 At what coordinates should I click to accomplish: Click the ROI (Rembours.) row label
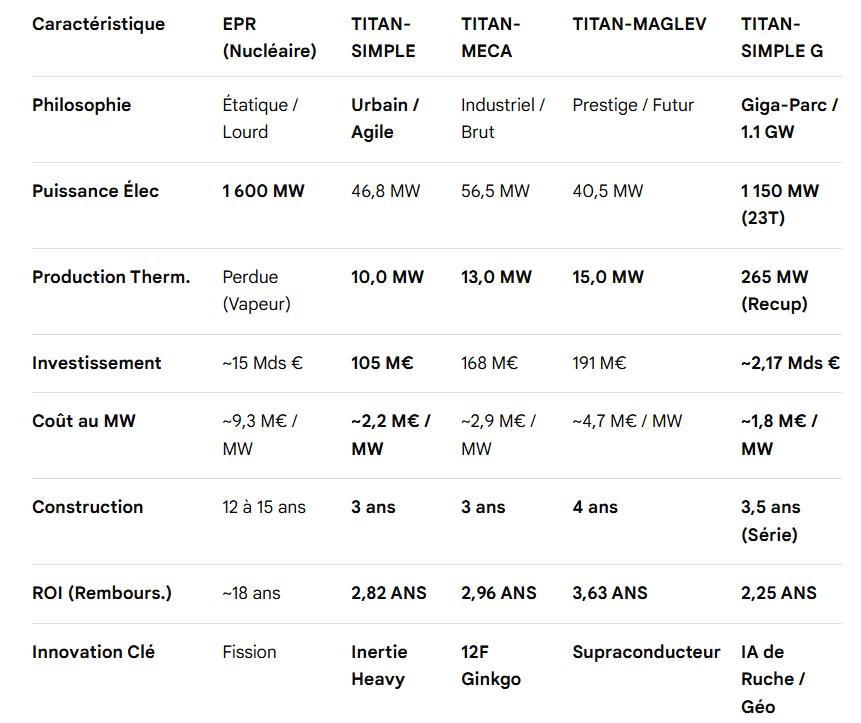[x=102, y=593]
